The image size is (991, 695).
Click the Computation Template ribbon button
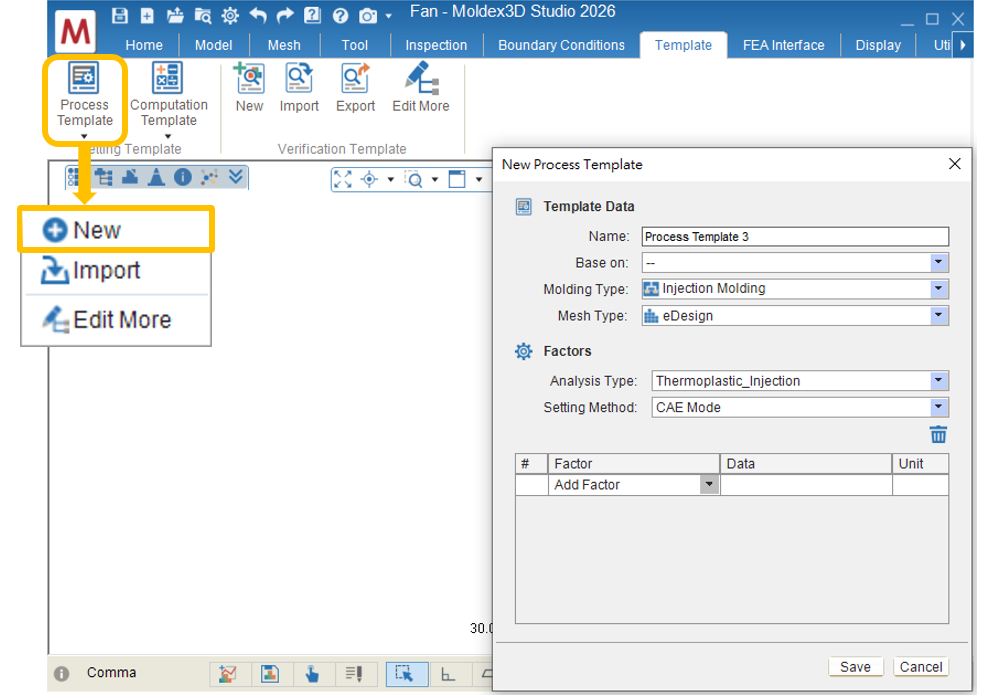(168, 99)
